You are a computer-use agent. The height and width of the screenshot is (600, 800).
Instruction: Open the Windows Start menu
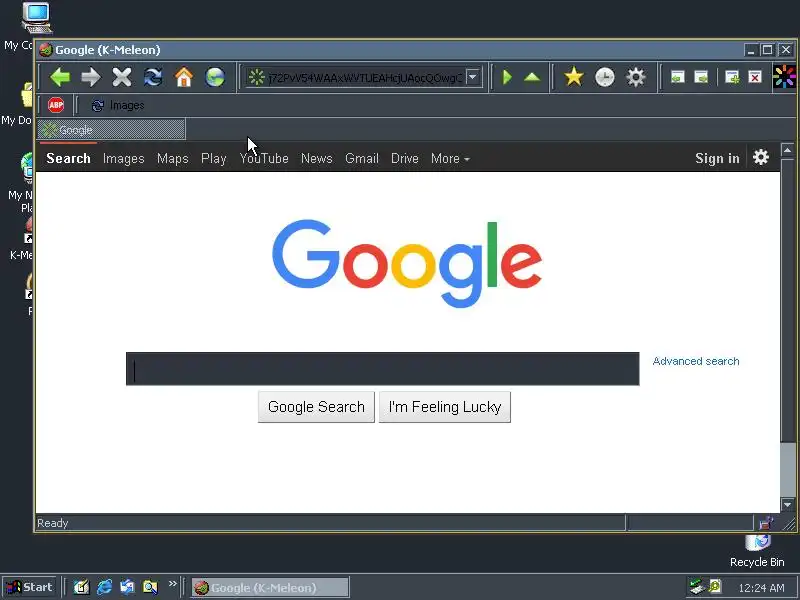[x=29, y=587]
